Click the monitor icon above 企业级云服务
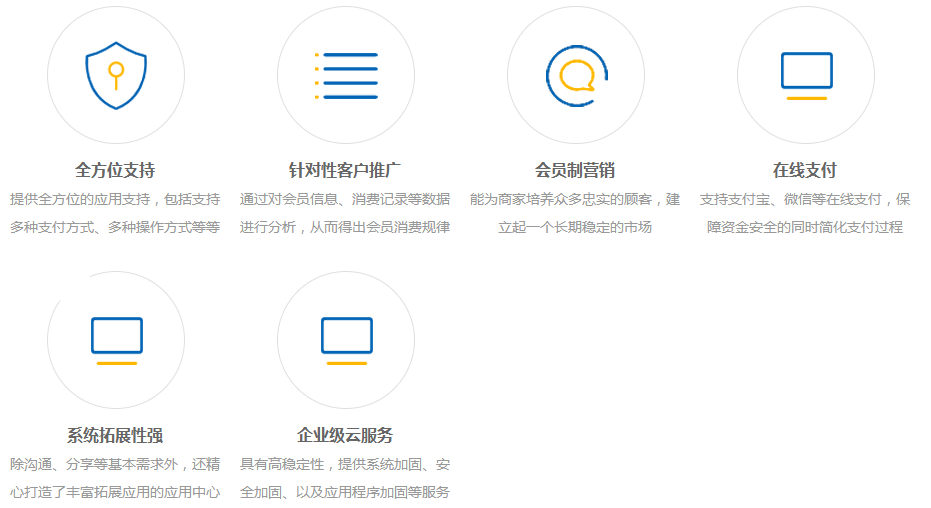931x508 pixels. [346, 340]
